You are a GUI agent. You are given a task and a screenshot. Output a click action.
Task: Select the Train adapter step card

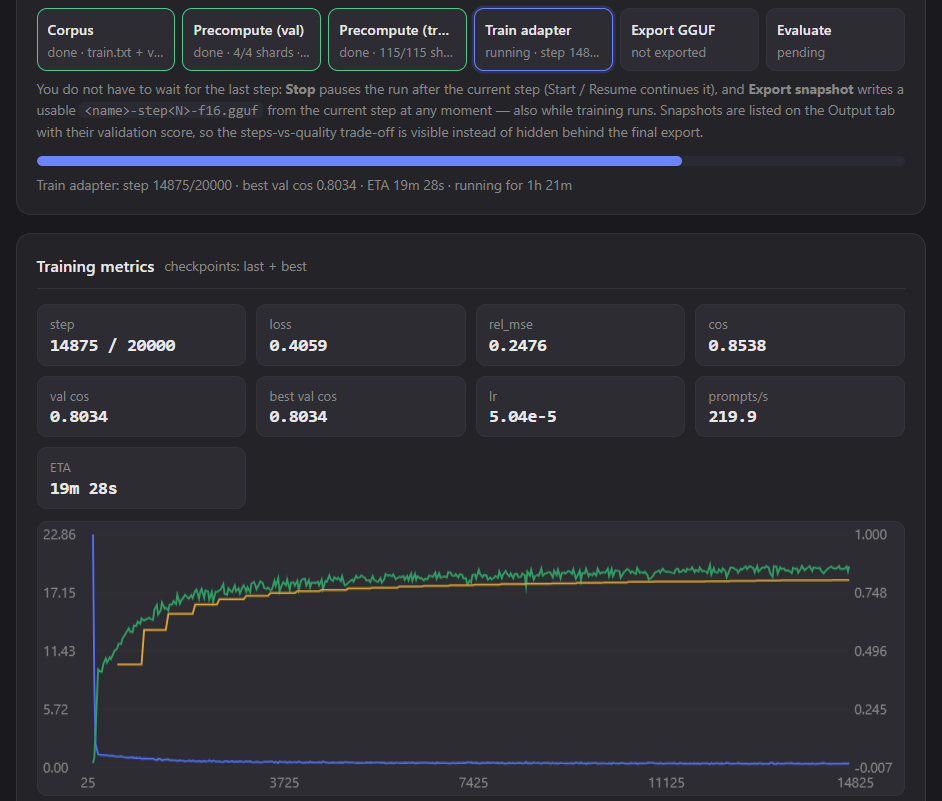(543, 40)
